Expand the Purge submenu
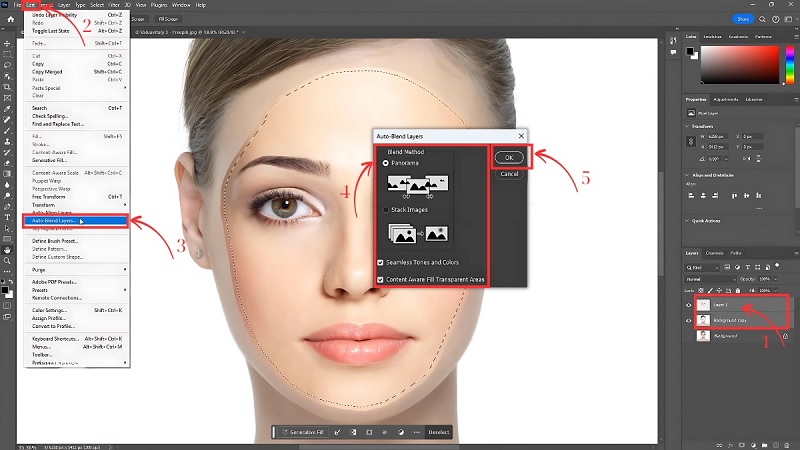This screenshot has width=800, height=450. [76, 269]
